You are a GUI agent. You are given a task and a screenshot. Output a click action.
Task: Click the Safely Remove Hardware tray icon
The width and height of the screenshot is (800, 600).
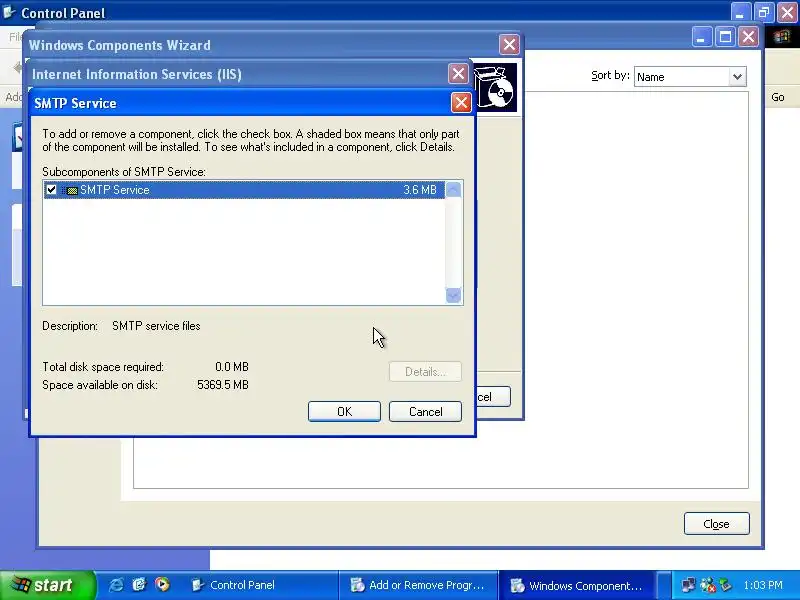pos(726,585)
